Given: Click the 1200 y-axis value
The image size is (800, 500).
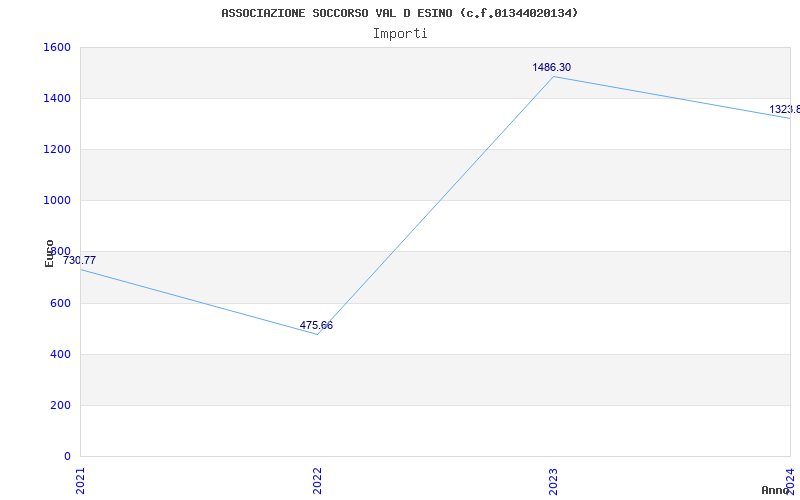Looking at the screenshot, I should point(57,149).
